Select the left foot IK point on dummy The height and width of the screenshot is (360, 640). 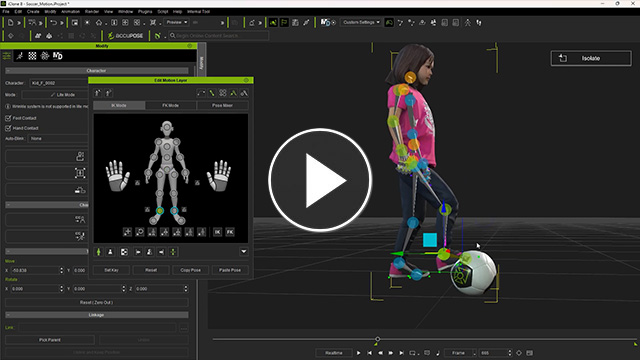pyautogui.click(x=160, y=211)
